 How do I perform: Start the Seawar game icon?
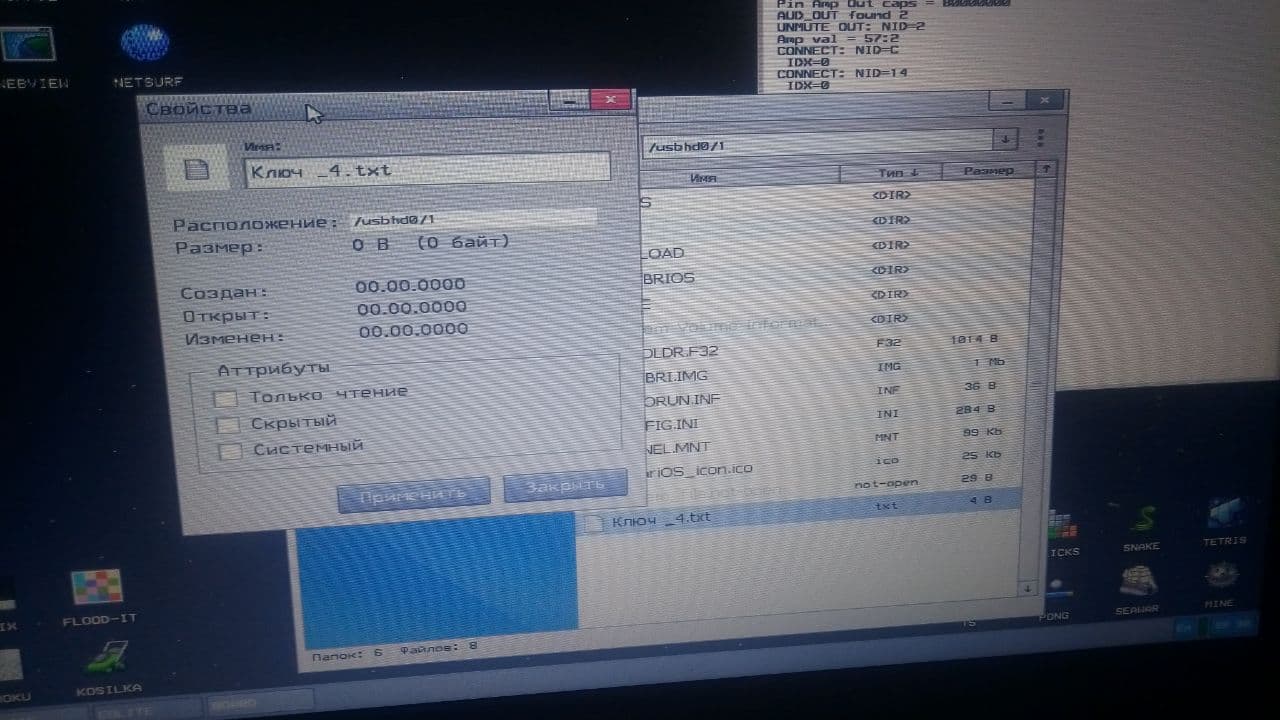point(1136,580)
